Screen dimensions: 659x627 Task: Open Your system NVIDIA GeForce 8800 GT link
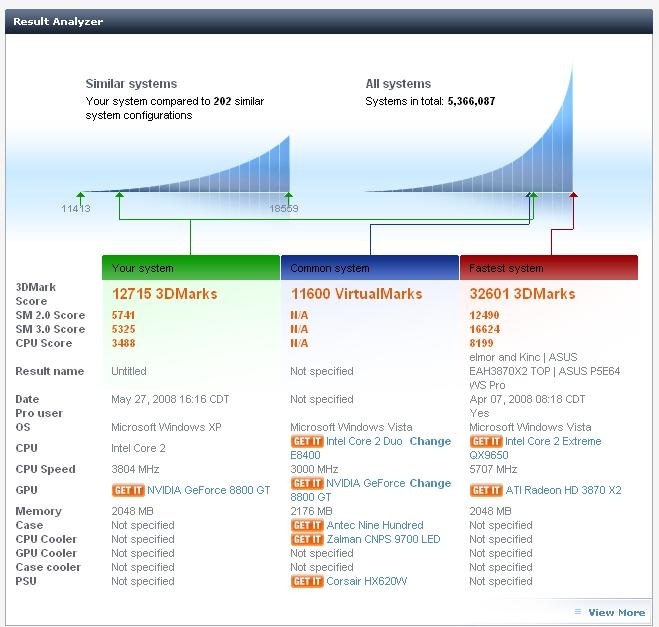pos(208,490)
